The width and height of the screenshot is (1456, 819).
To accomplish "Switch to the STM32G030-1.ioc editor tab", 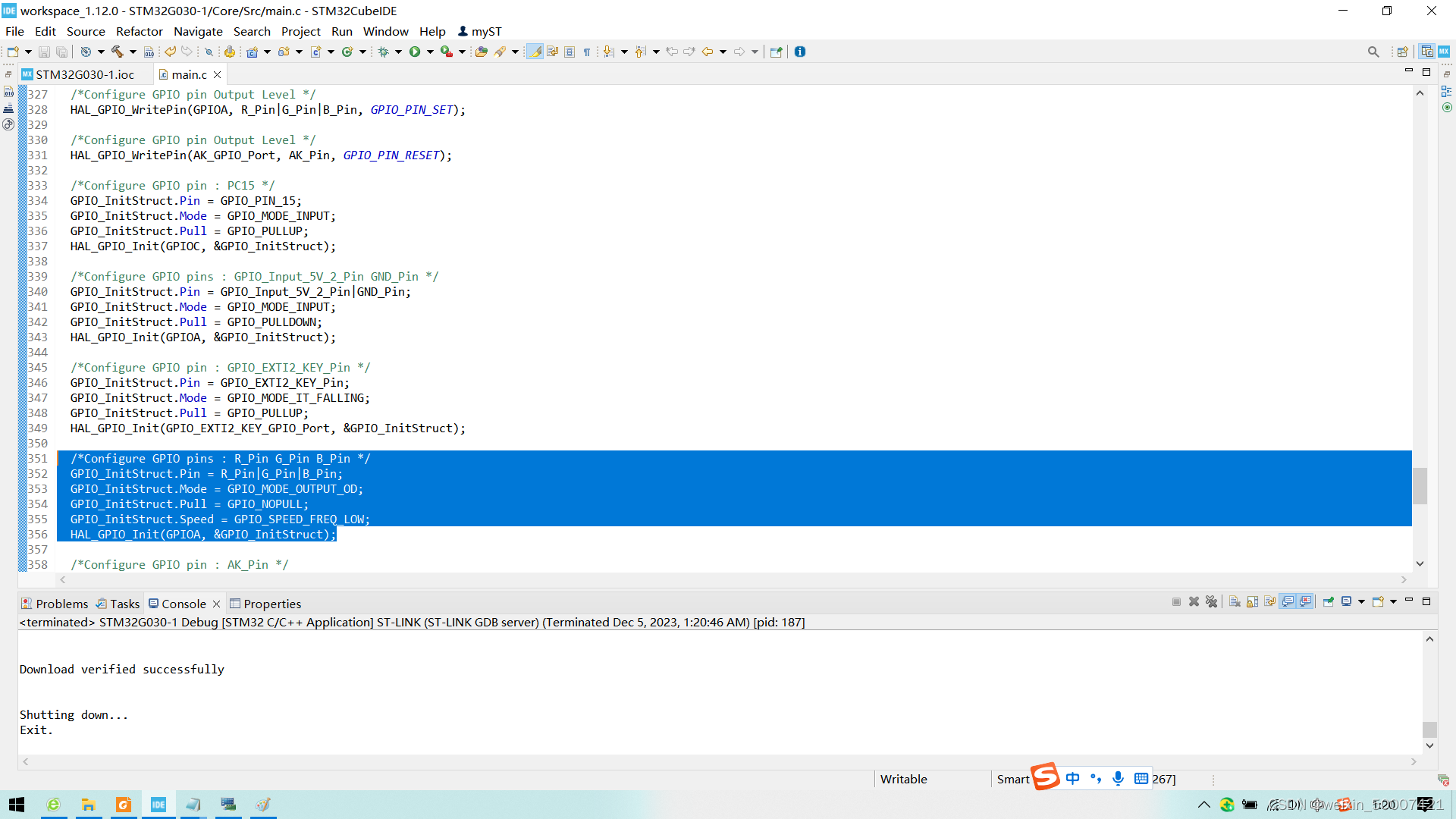I will pos(85,74).
